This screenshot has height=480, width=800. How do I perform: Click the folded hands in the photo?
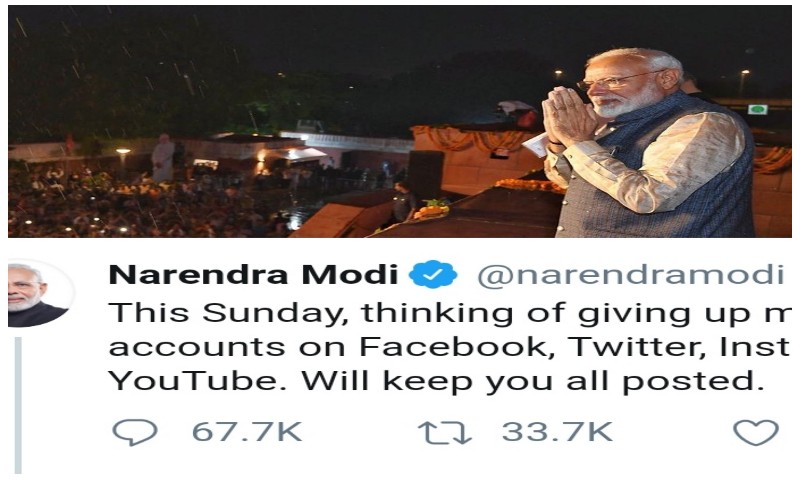(x=569, y=116)
